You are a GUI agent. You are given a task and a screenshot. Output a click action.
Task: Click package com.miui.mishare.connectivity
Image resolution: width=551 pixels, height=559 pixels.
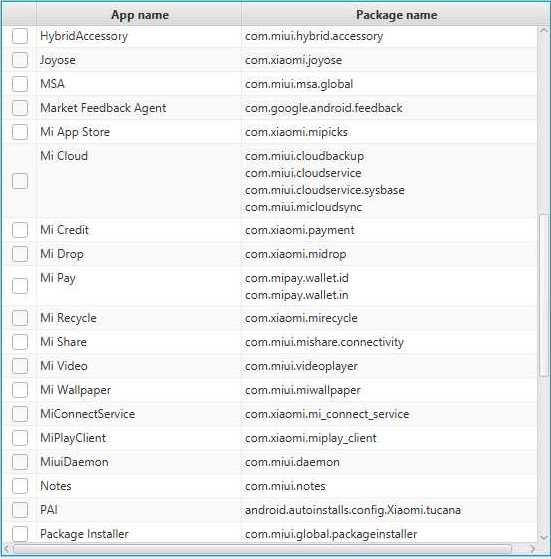pos(324,342)
